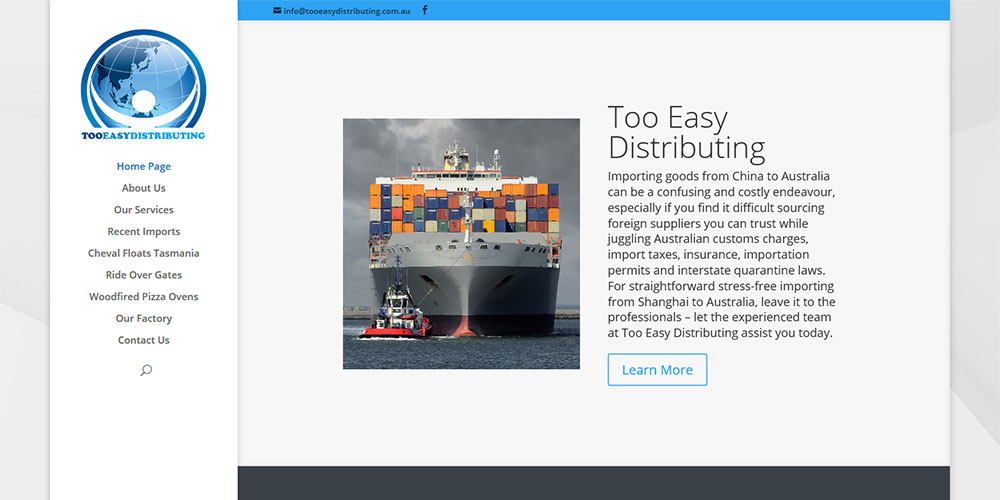Open the search magnifier icon in sidebar

tap(146, 370)
